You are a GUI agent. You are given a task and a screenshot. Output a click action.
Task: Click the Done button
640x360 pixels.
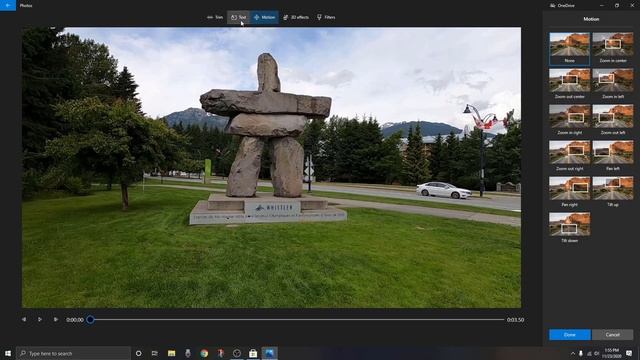click(x=569, y=335)
